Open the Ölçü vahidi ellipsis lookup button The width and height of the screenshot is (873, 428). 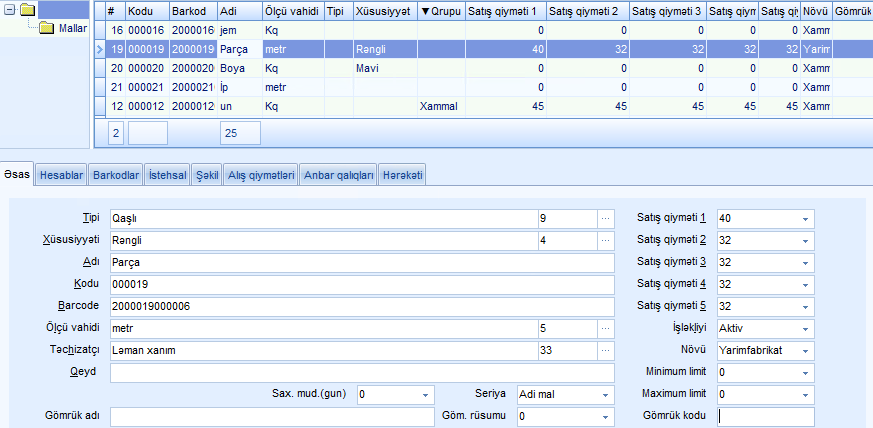click(x=605, y=328)
